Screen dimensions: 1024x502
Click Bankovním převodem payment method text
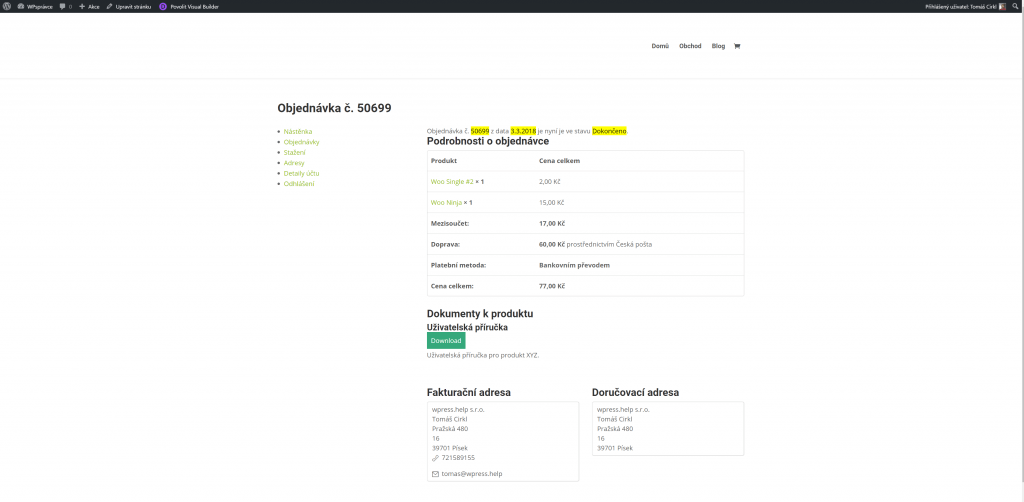[x=575, y=265]
